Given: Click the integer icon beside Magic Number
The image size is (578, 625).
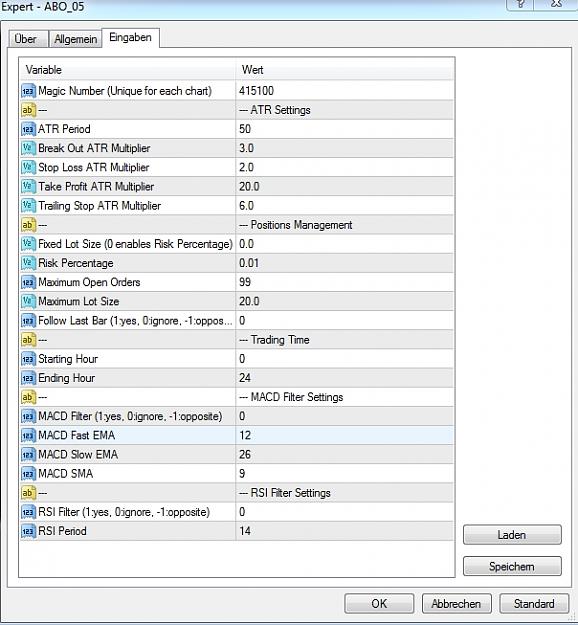Looking at the screenshot, I should point(28,91).
